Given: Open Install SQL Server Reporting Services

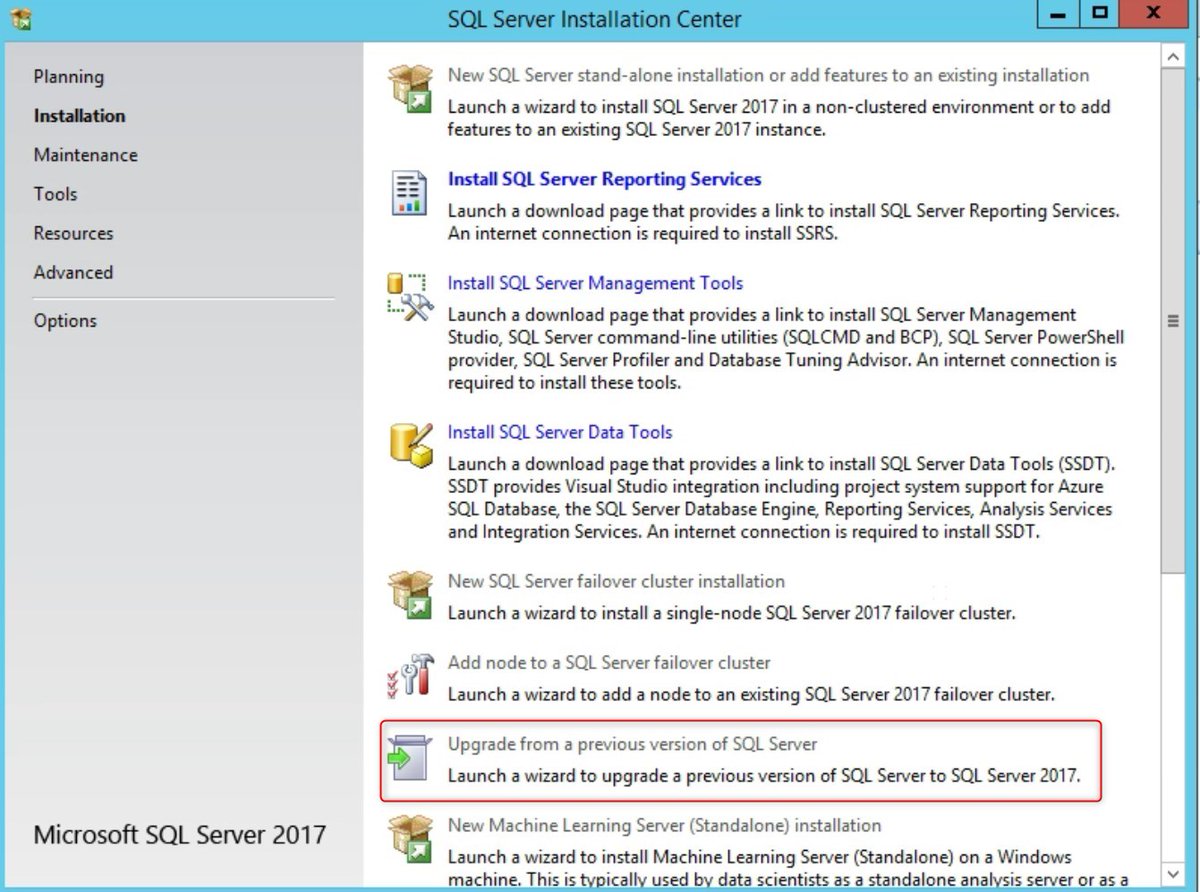Looking at the screenshot, I should click(604, 178).
